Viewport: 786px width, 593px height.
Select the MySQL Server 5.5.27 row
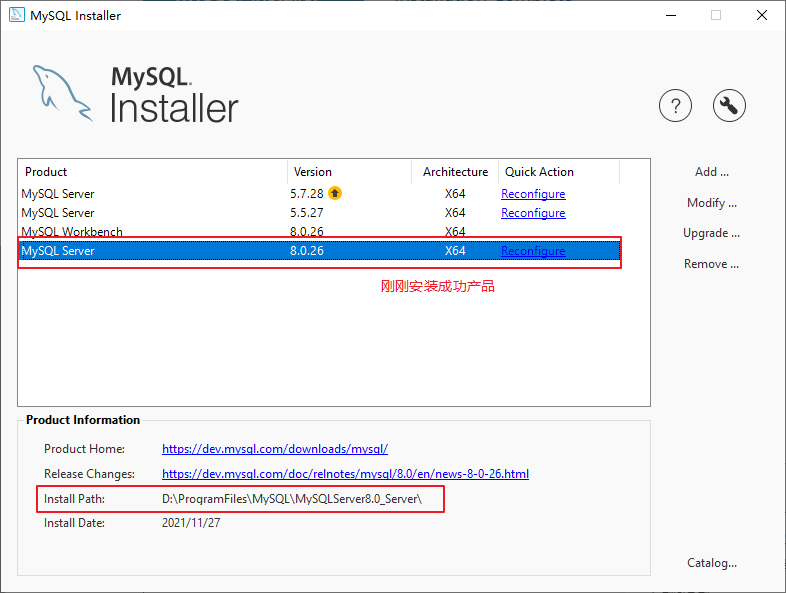(320, 213)
